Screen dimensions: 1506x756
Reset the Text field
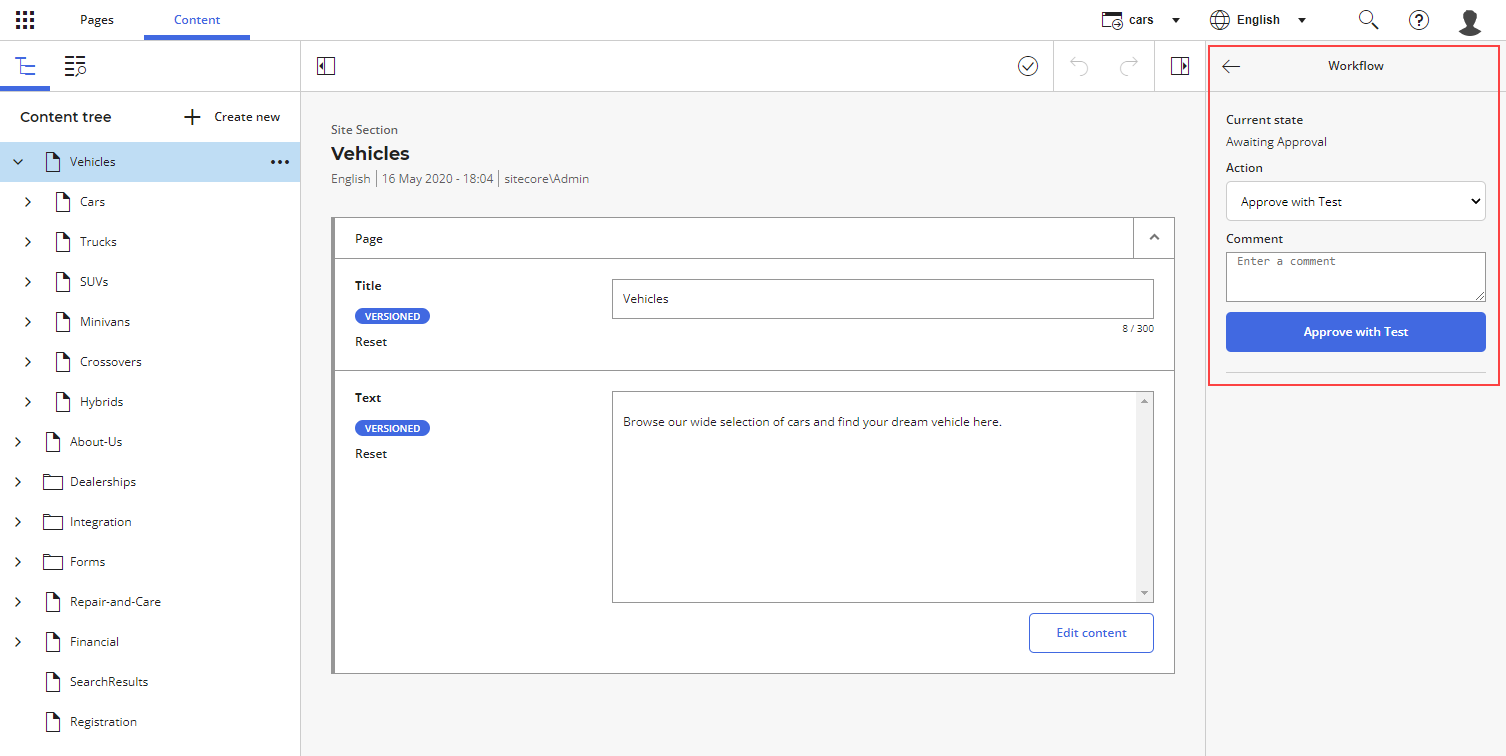coord(371,454)
